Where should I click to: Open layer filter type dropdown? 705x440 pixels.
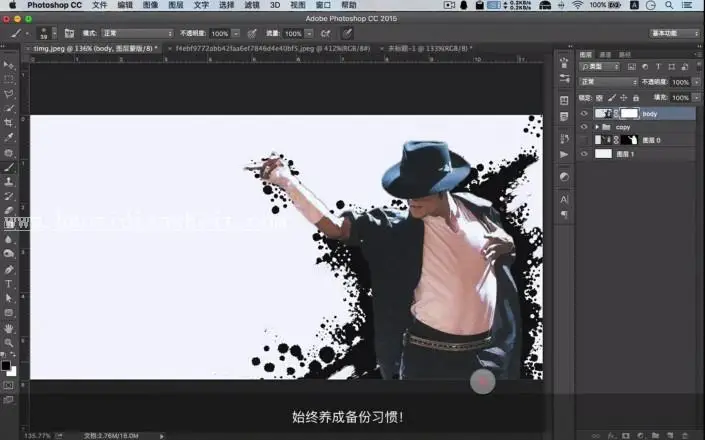[600, 67]
